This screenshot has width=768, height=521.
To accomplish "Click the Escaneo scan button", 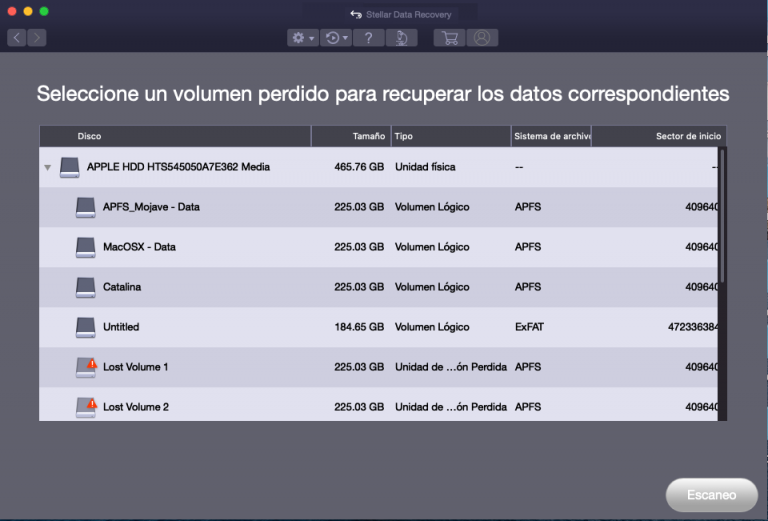I will 711,495.
